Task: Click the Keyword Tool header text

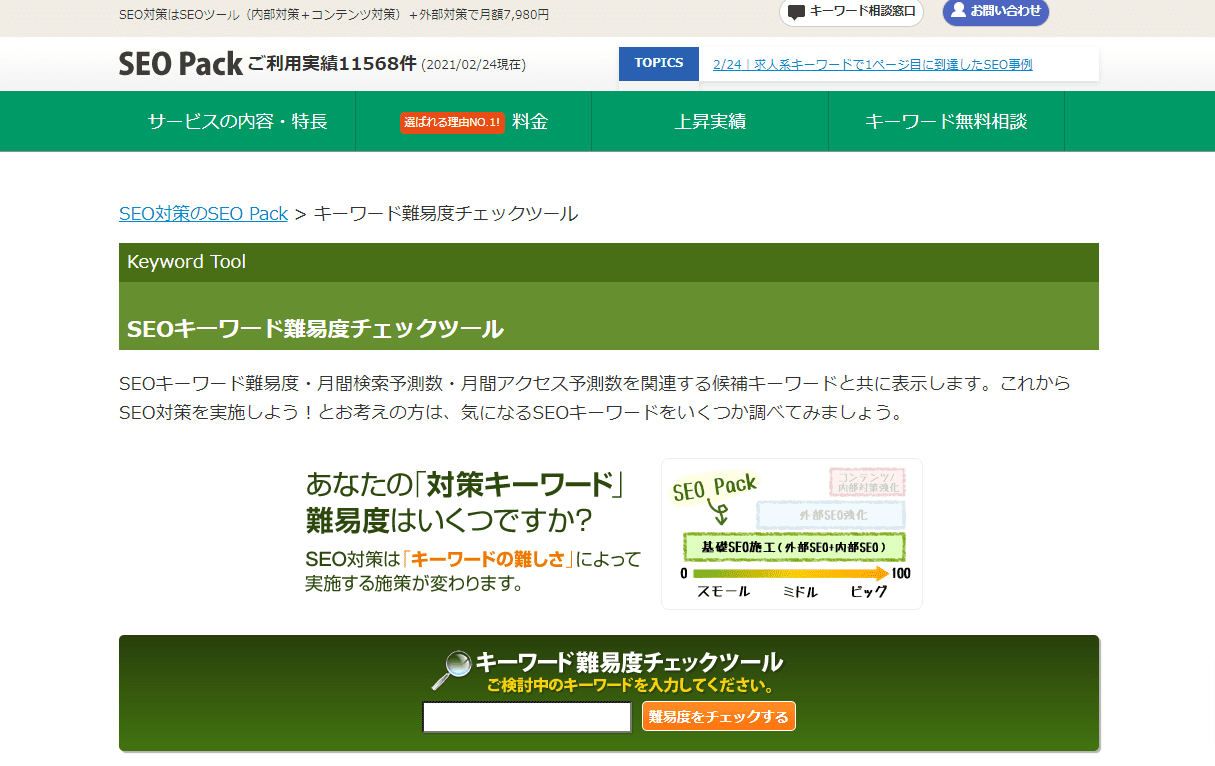Action: click(186, 262)
